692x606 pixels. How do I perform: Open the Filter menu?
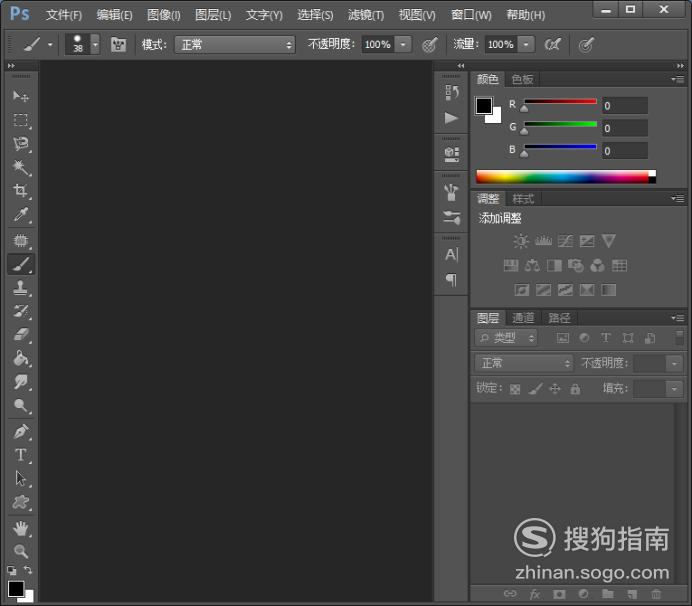point(366,15)
